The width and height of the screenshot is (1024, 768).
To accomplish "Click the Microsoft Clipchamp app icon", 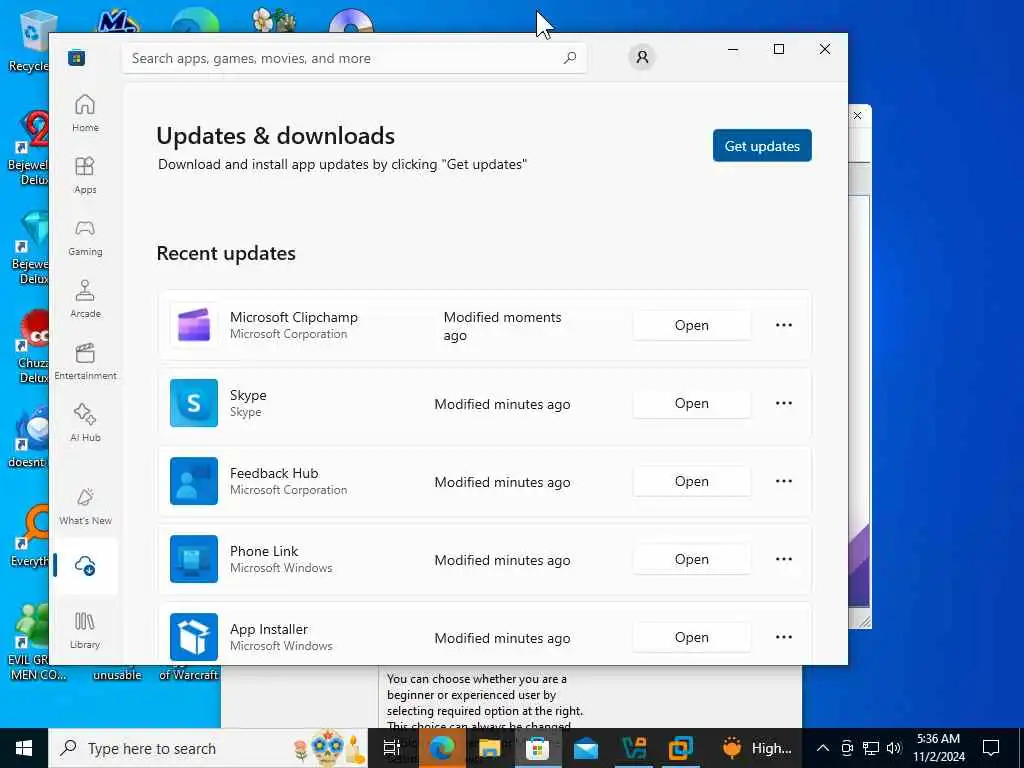I will [194, 325].
